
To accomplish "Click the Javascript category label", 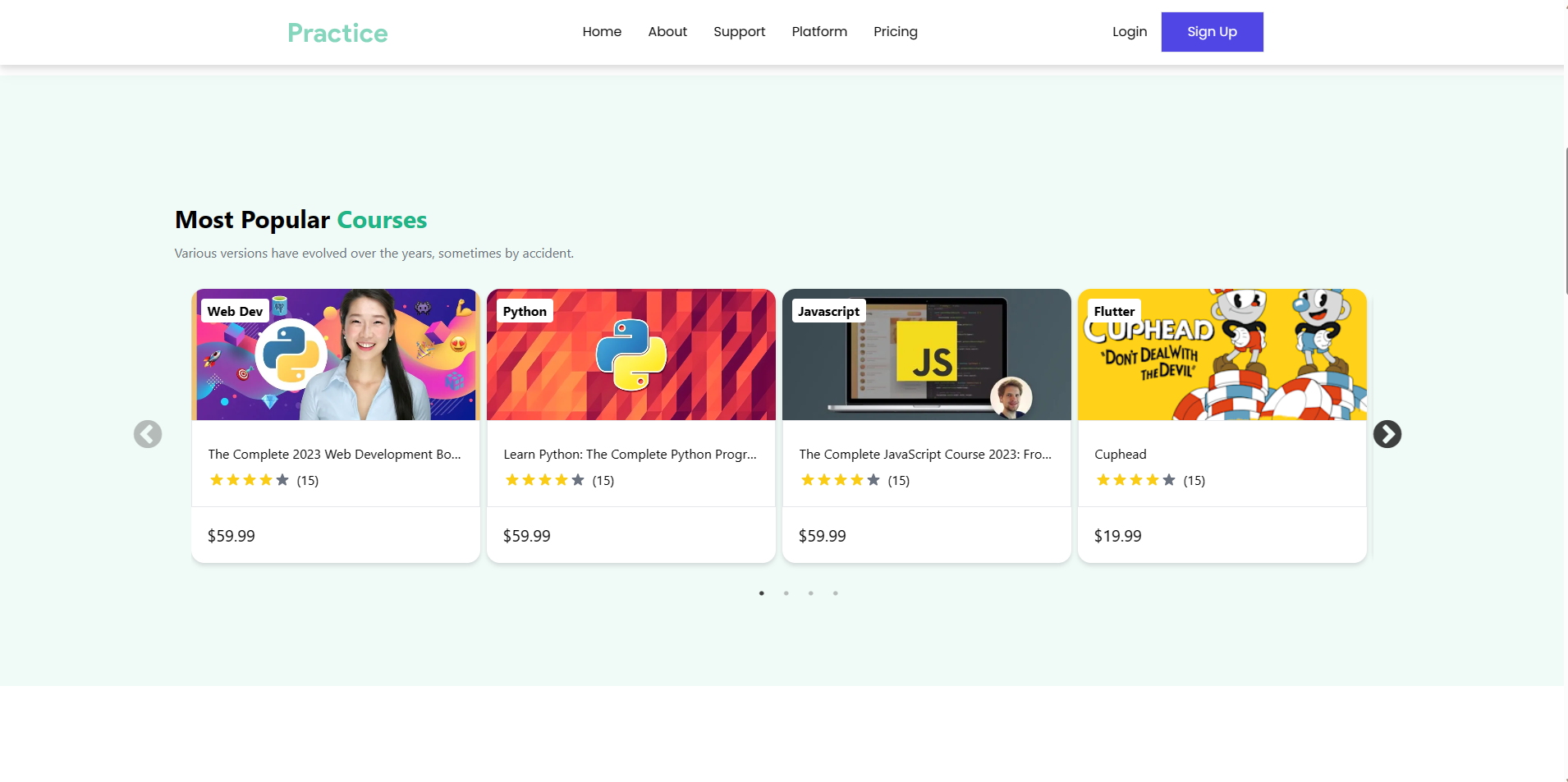I will point(828,310).
